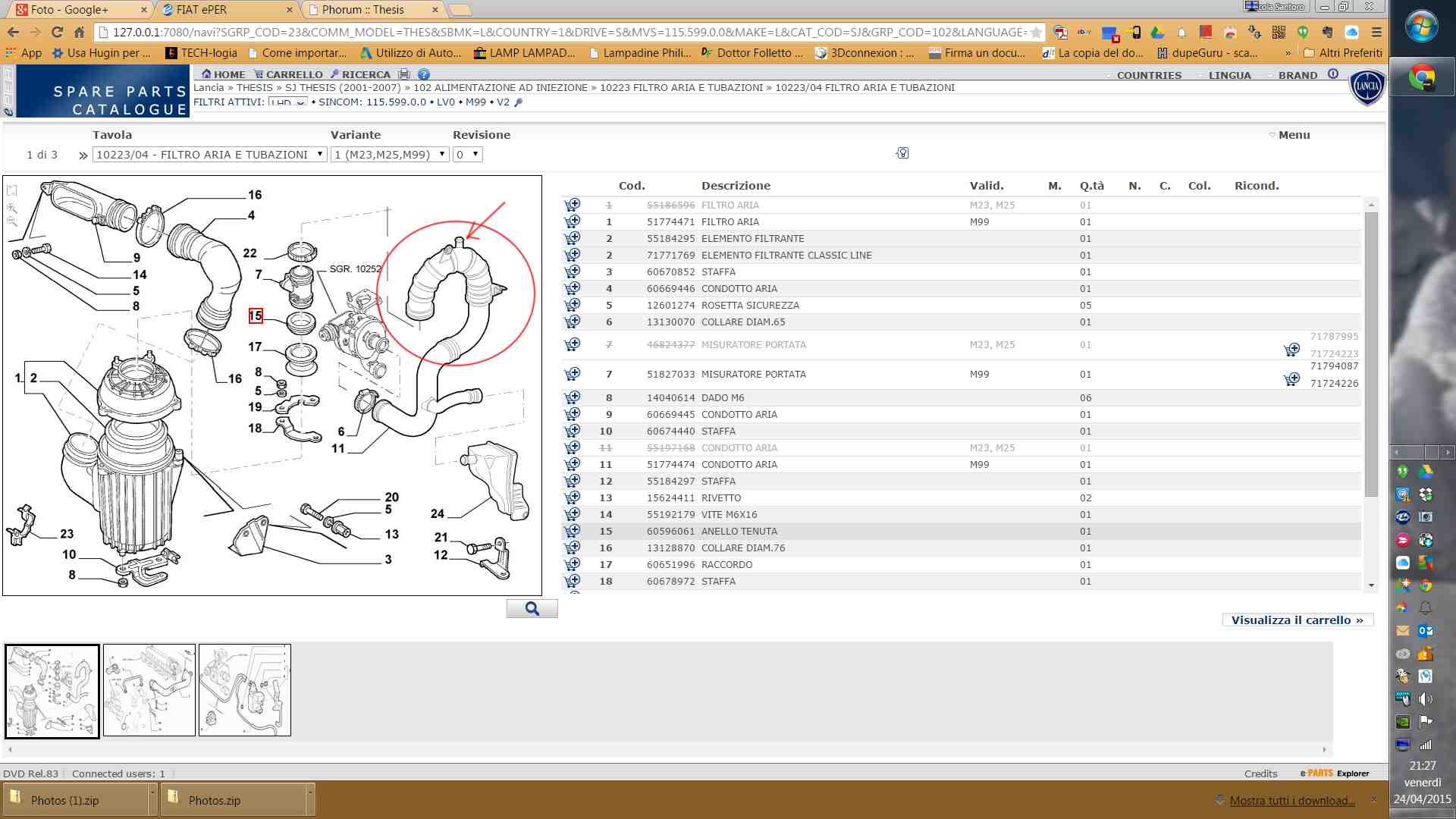
Task: Add COLLARE DIAM.65 to cart
Action: 573,322
